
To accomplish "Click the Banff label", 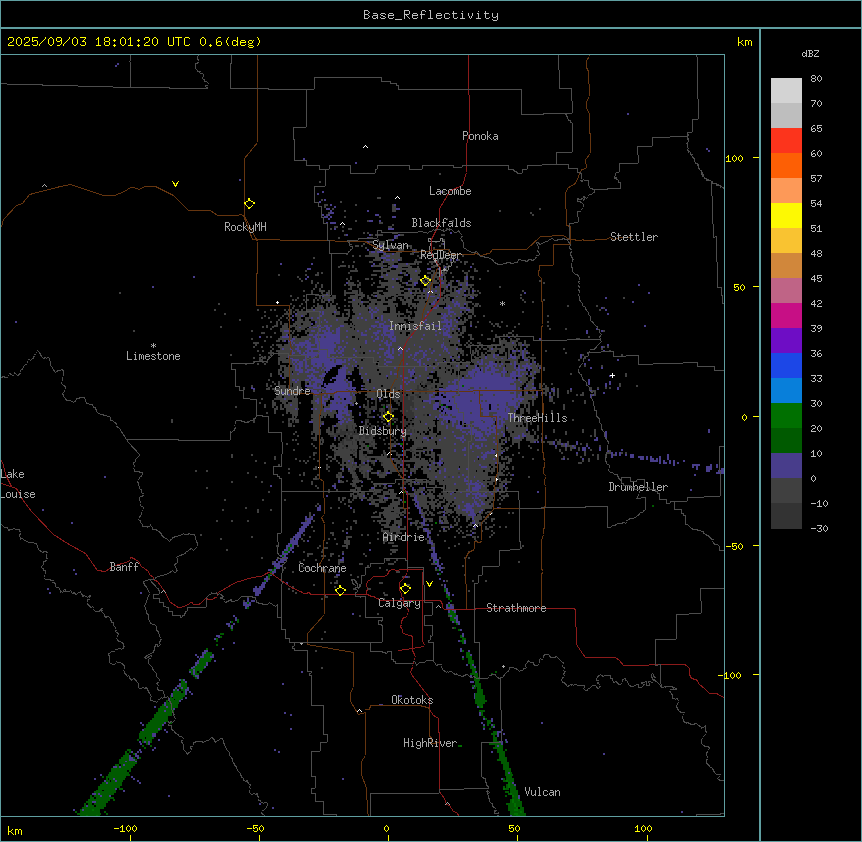I will coord(124,567).
